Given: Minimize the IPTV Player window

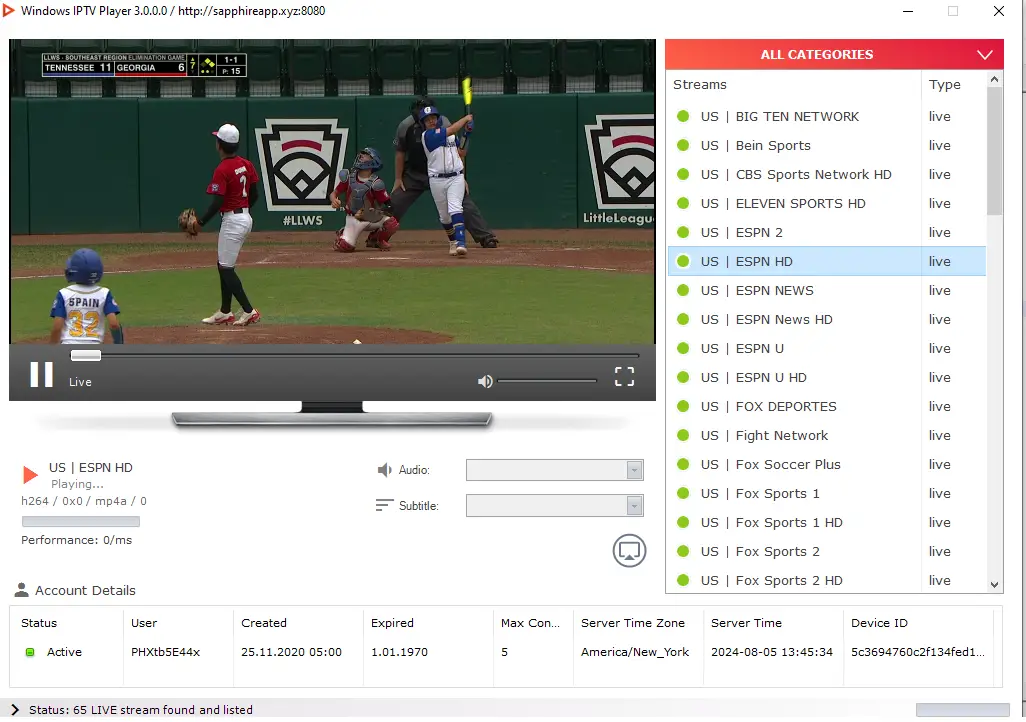Looking at the screenshot, I should tap(908, 11).
